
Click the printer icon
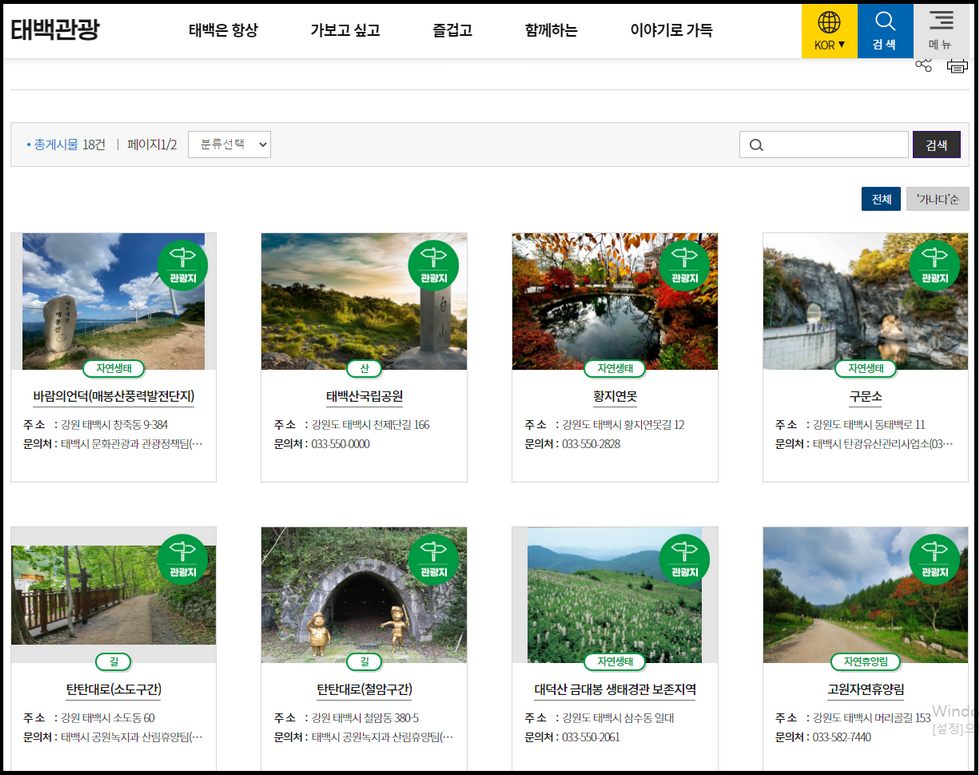957,66
